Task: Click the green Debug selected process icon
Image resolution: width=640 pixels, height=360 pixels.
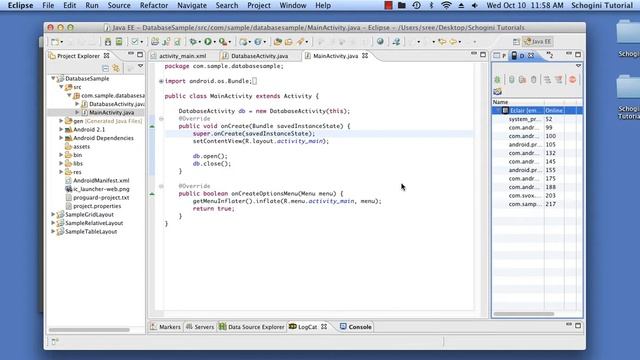Action: (x=497, y=80)
